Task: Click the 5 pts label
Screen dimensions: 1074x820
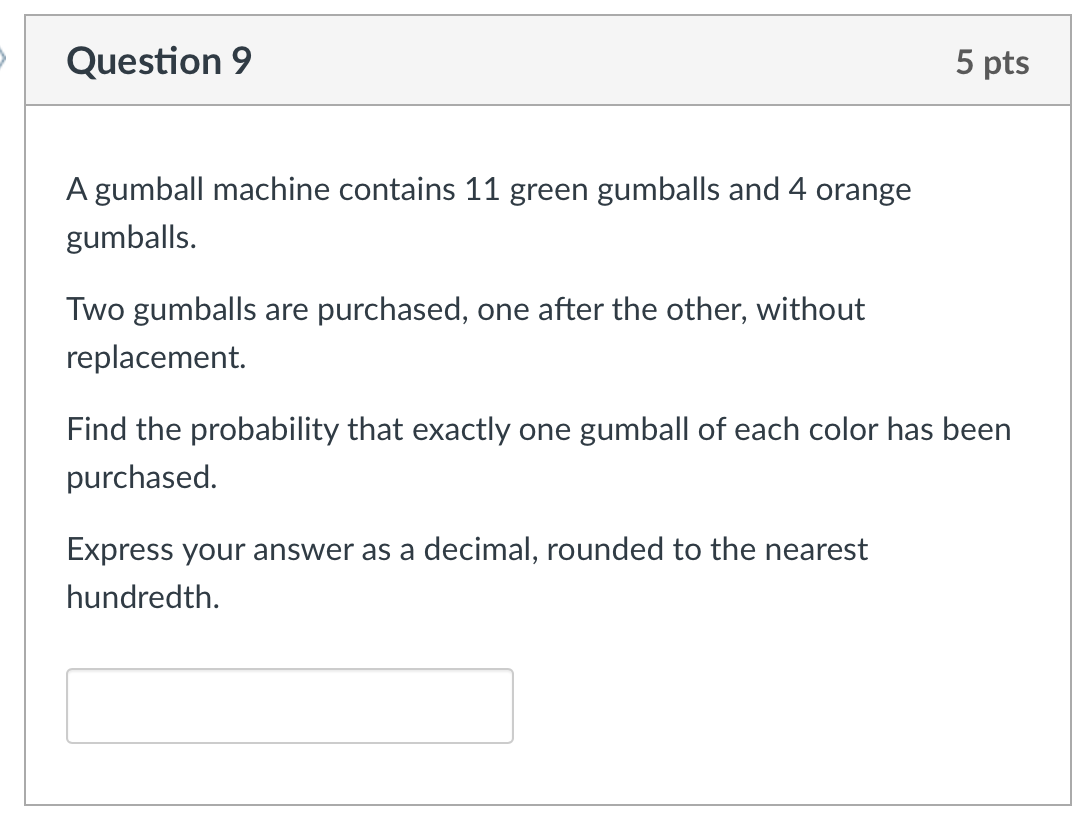Action: click(x=994, y=61)
